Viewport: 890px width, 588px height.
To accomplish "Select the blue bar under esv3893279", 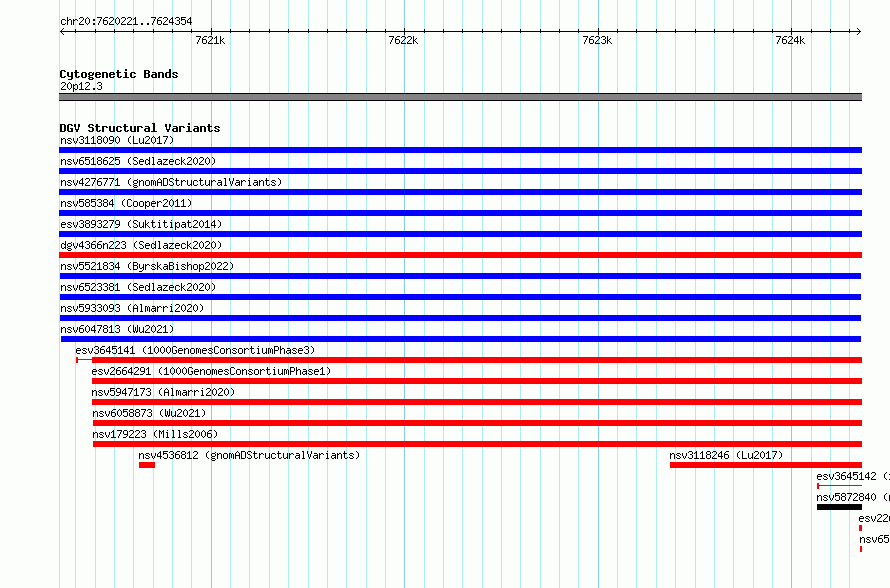I will click(x=460, y=234).
